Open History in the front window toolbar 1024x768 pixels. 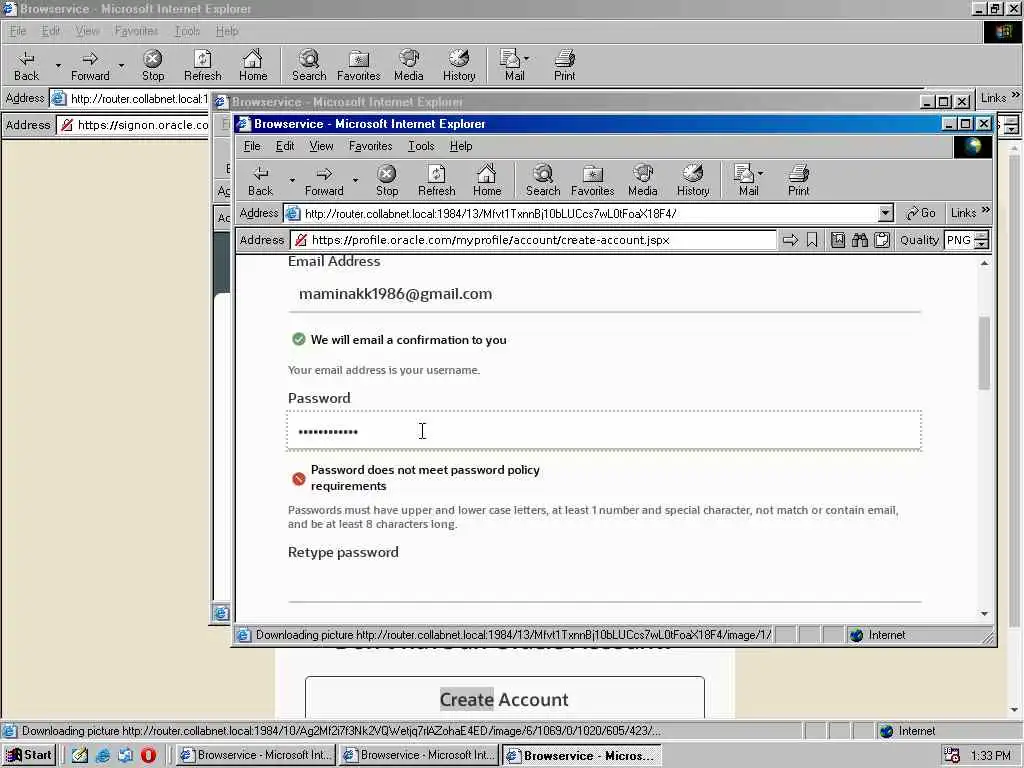coord(693,180)
